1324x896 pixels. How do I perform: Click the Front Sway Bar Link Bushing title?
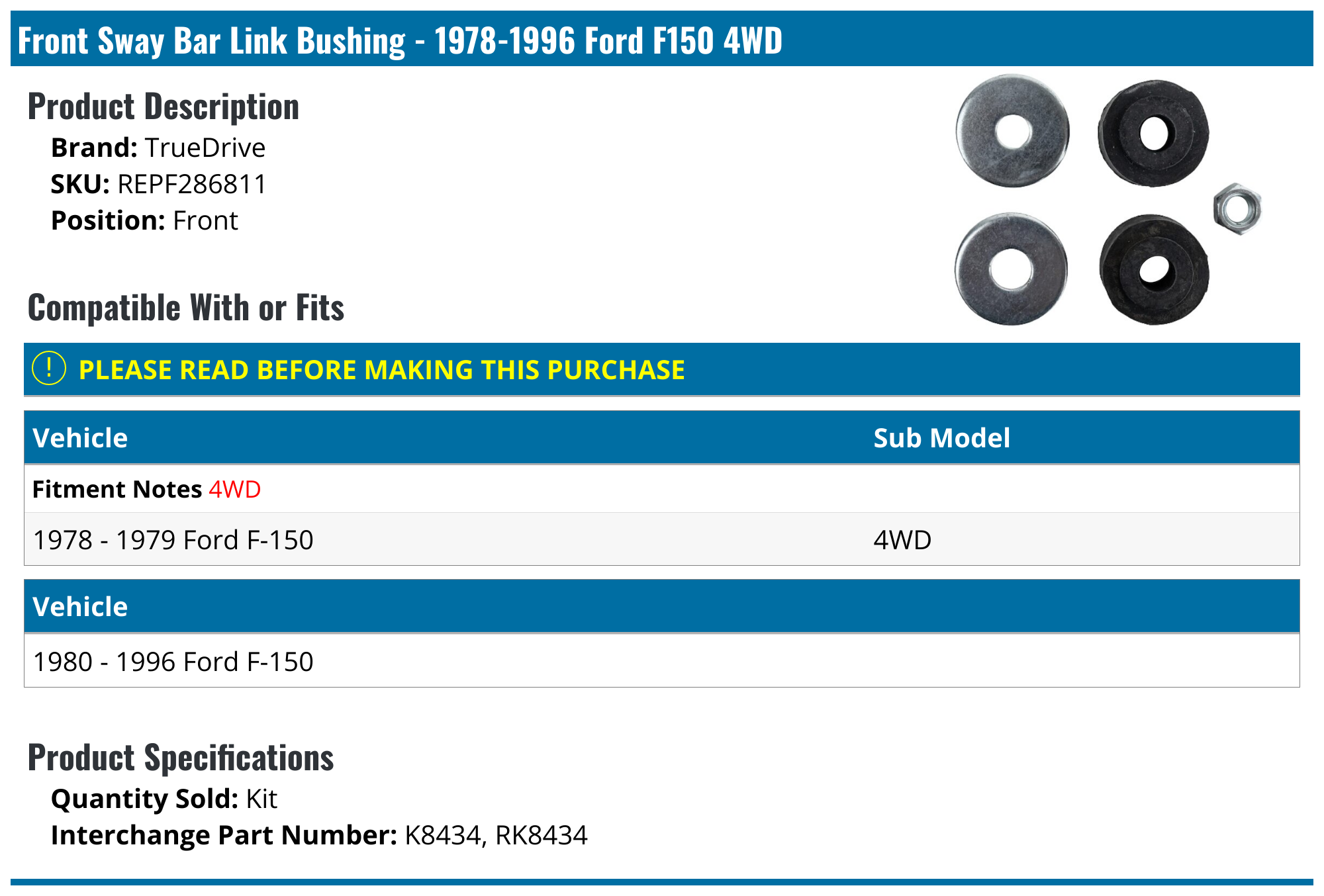coord(400,40)
